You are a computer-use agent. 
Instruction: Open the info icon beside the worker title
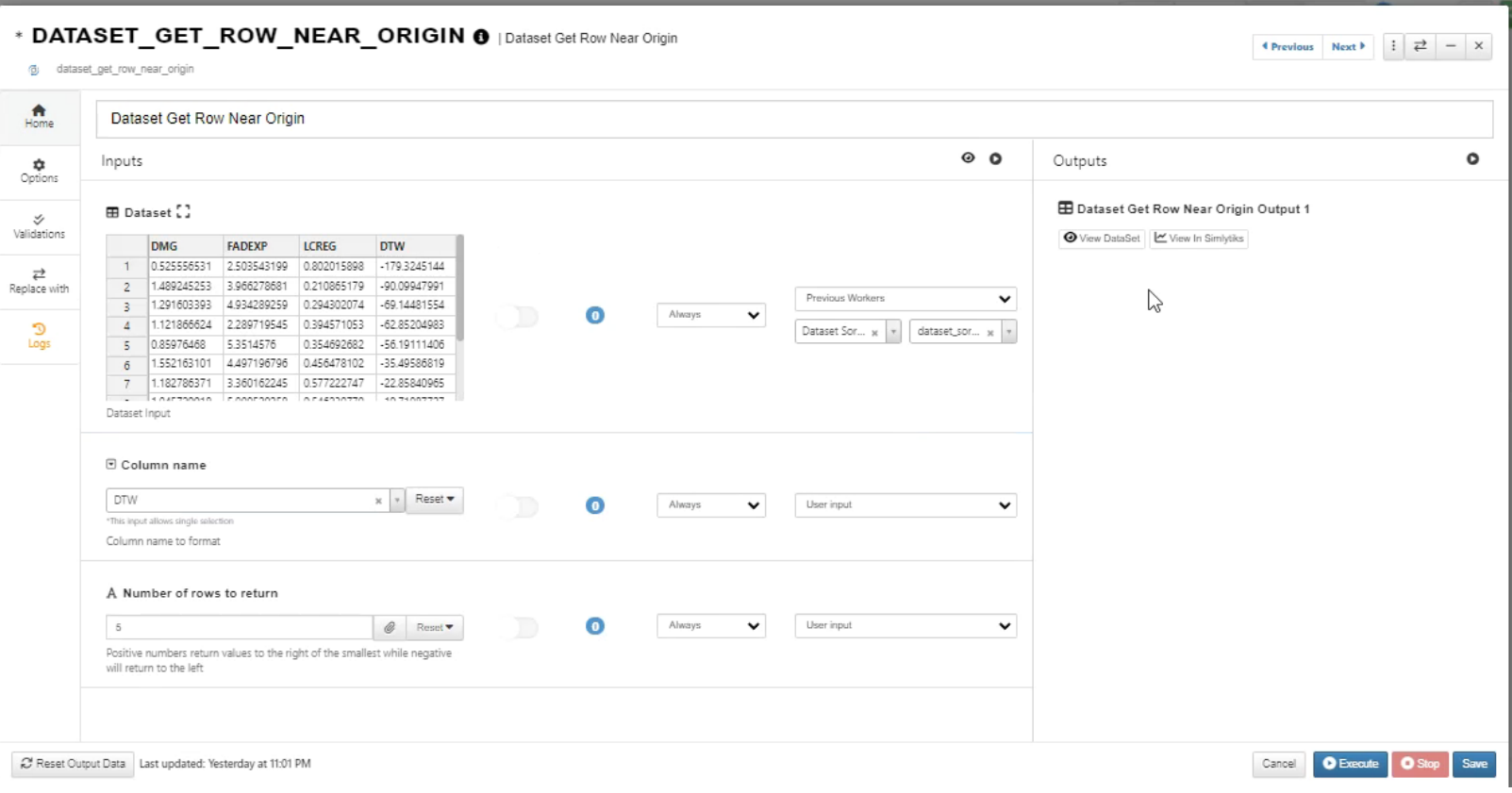point(481,37)
